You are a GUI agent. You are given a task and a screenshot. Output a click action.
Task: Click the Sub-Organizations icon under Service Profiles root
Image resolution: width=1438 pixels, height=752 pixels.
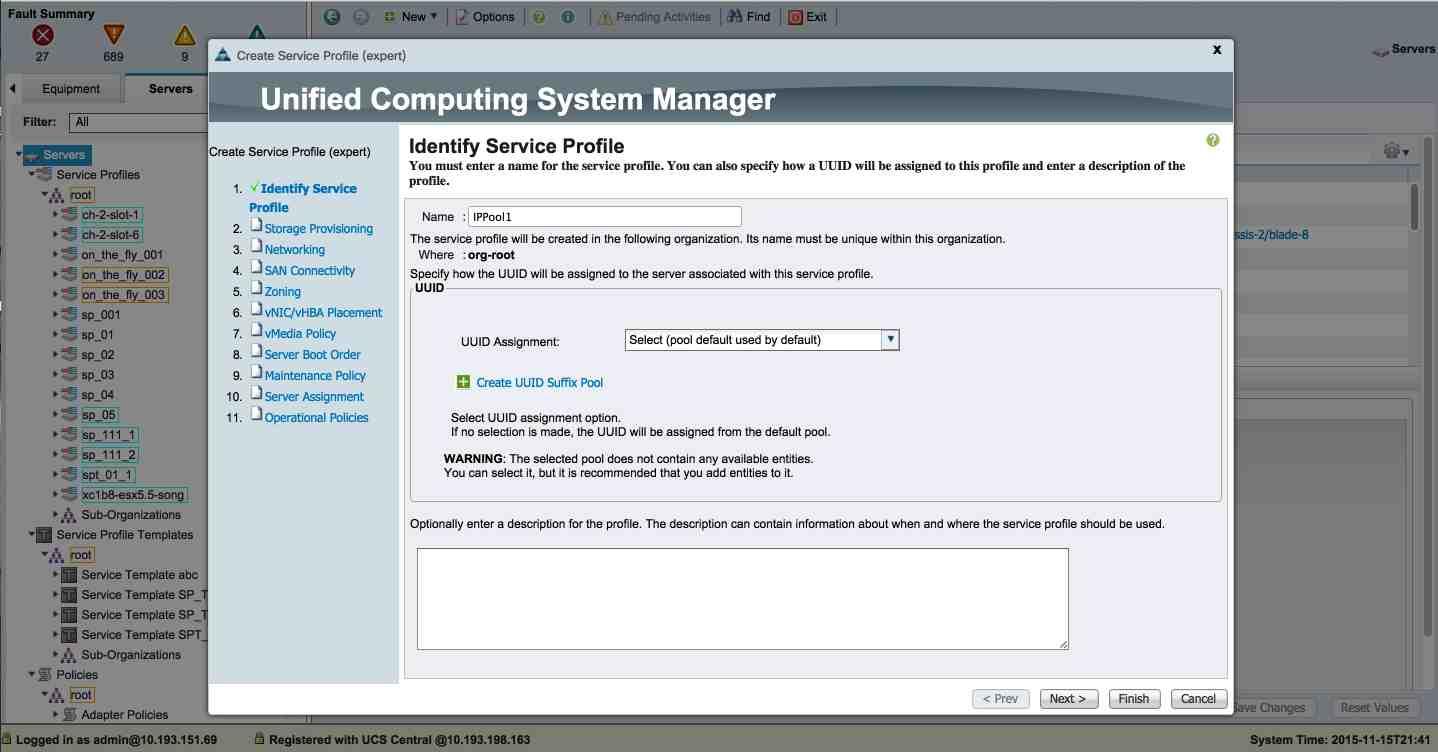point(69,515)
